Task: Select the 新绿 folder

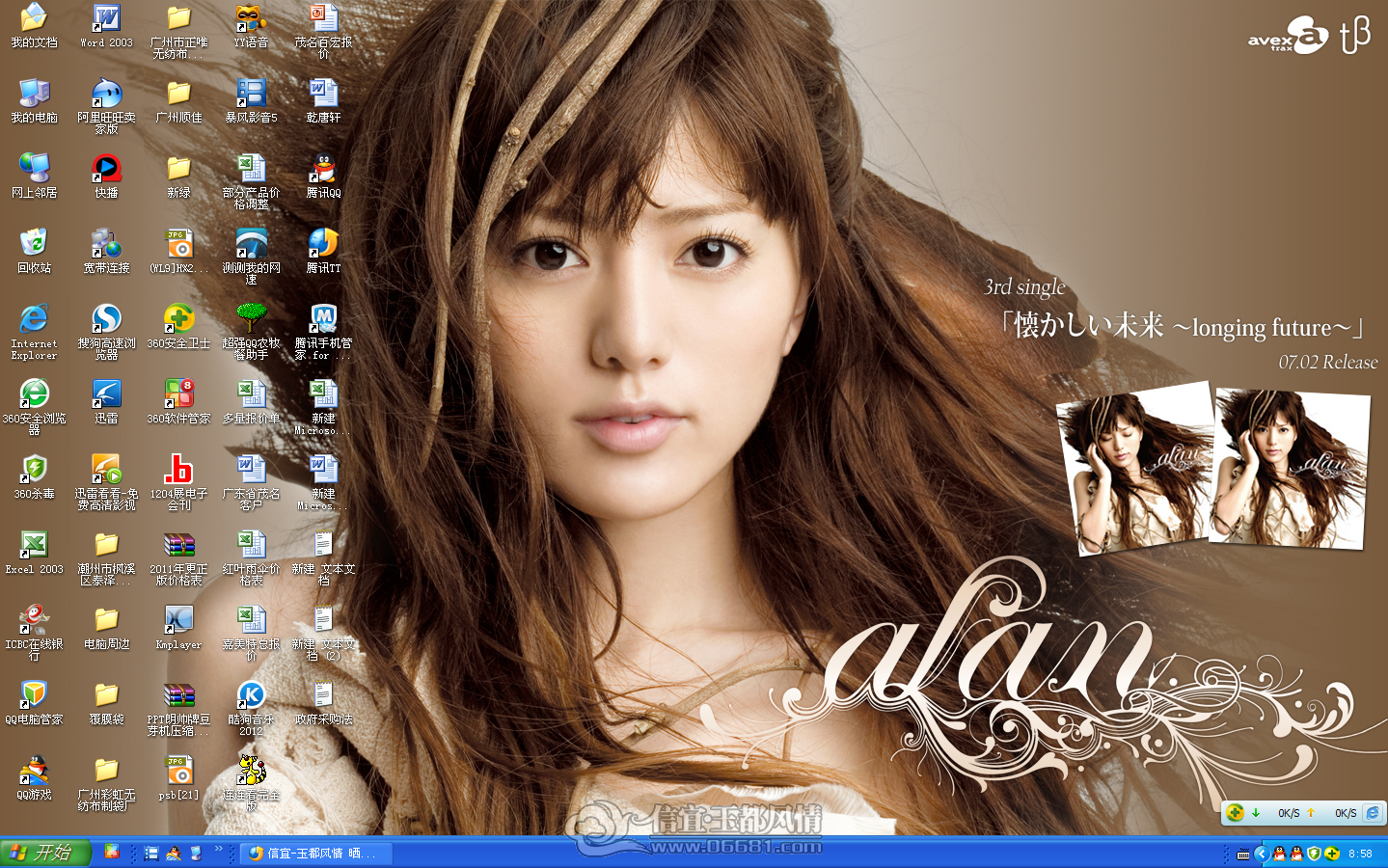Action: click(x=178, y=177)
